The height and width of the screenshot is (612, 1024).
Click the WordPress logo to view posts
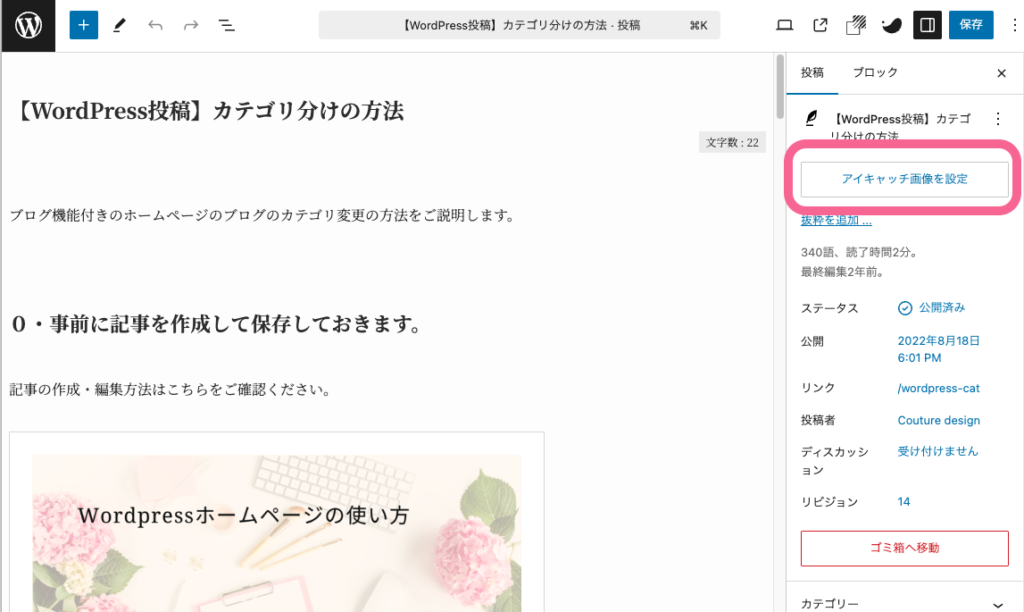click(28, 25)
